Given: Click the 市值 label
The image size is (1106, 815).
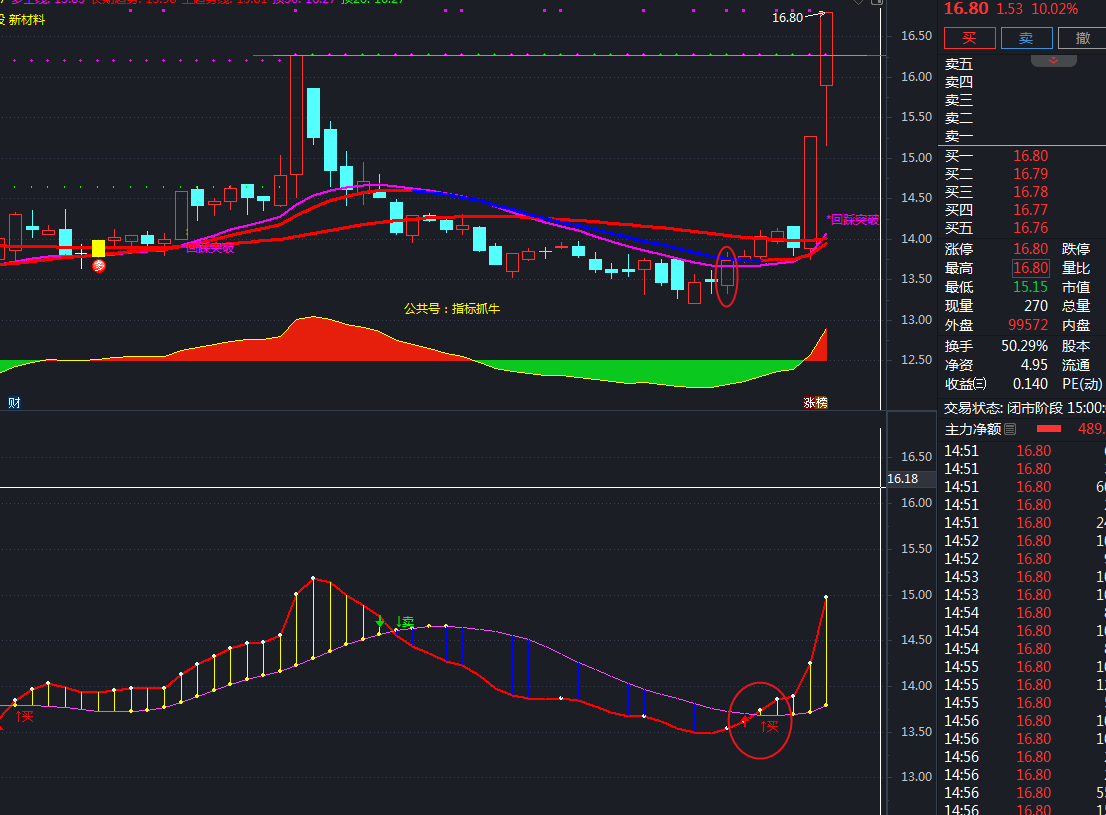Looking at the screenshot, I should pos(1076,287).
